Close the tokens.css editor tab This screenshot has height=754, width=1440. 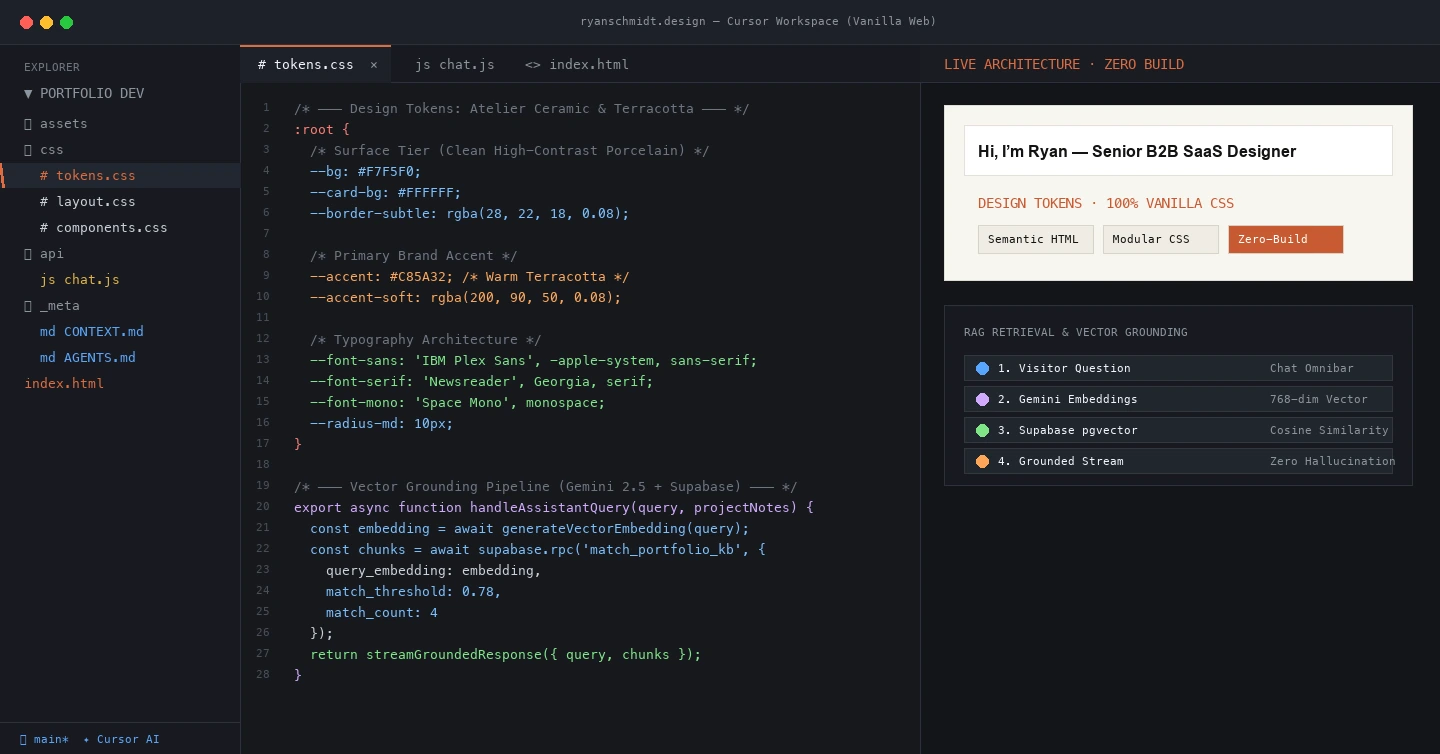[x=374, y=65]
